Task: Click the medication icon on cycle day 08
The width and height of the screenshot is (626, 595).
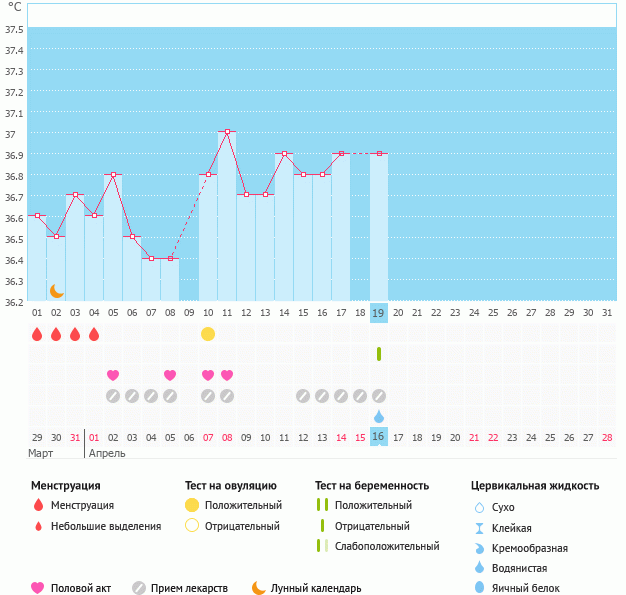Action: pyautogui.click(x=170, y=396)
